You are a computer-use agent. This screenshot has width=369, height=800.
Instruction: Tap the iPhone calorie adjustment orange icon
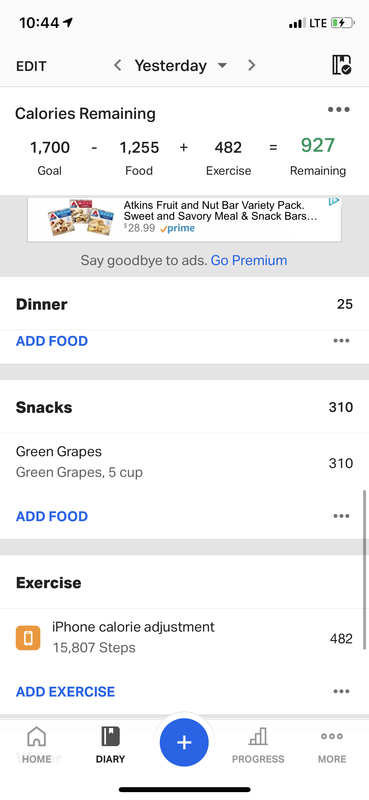coord(28,638)
